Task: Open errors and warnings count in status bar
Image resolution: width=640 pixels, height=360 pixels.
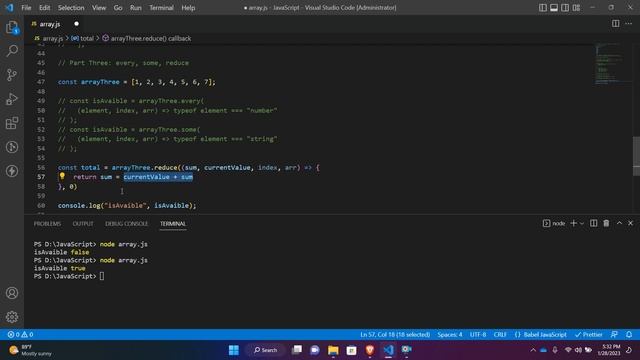Action: click(20, 335)
